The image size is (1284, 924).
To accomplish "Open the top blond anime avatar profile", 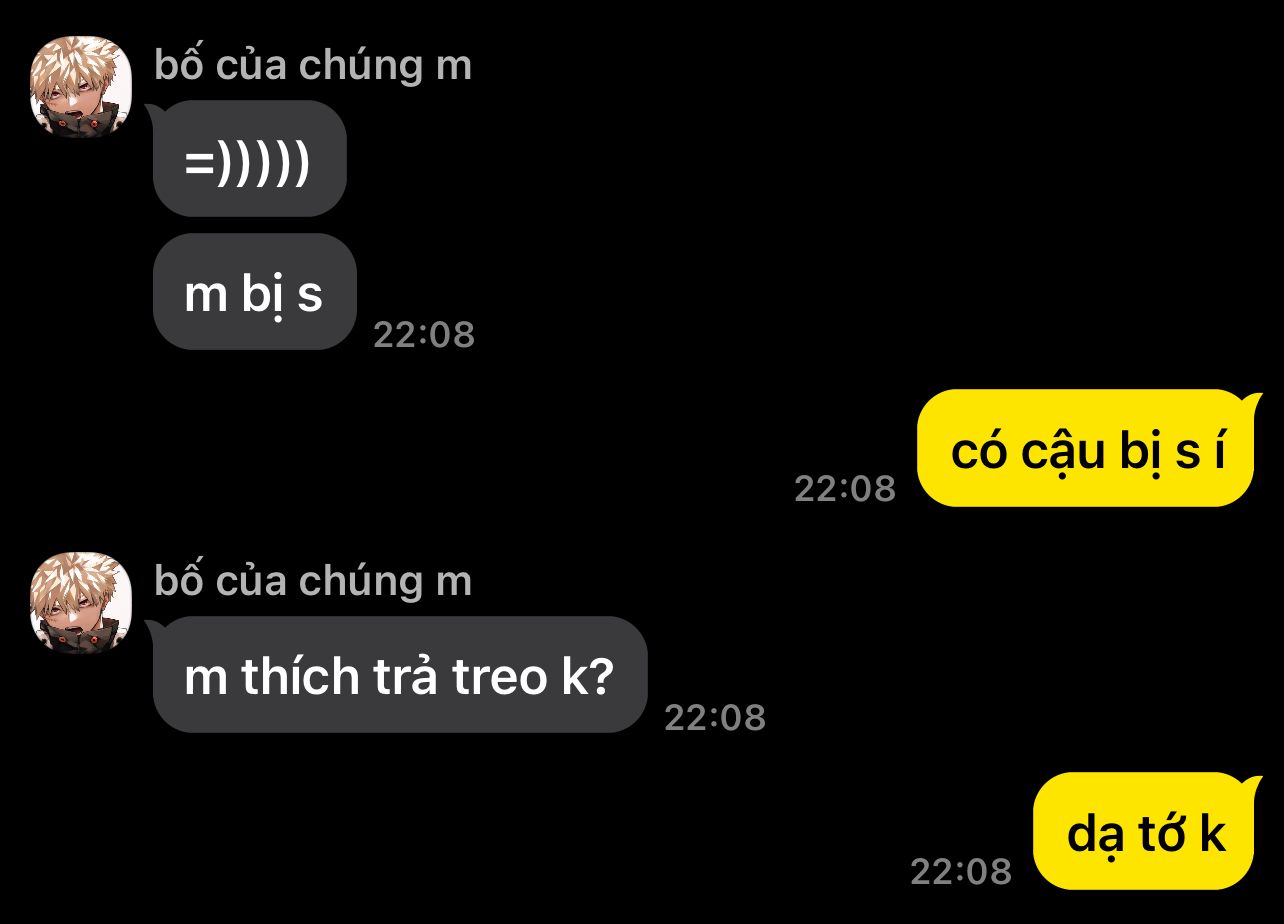I will pos(82,87).
